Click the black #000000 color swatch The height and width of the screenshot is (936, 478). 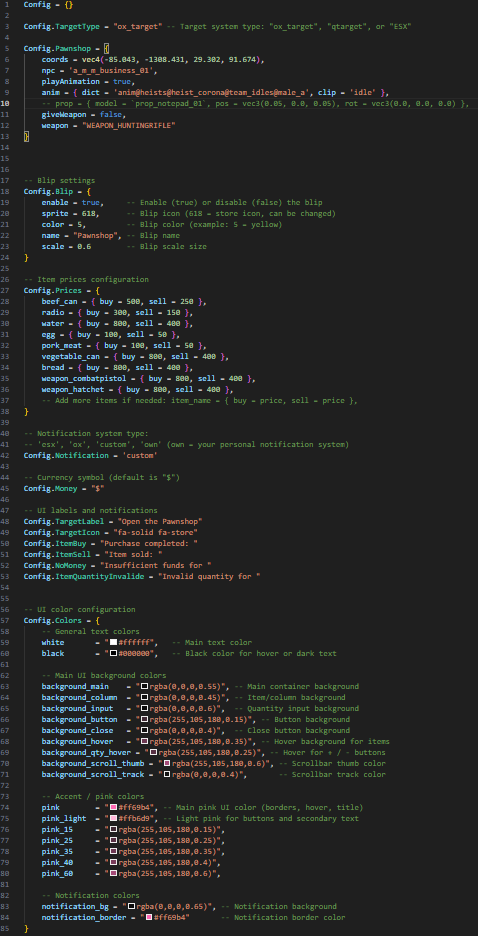point(113,654)
